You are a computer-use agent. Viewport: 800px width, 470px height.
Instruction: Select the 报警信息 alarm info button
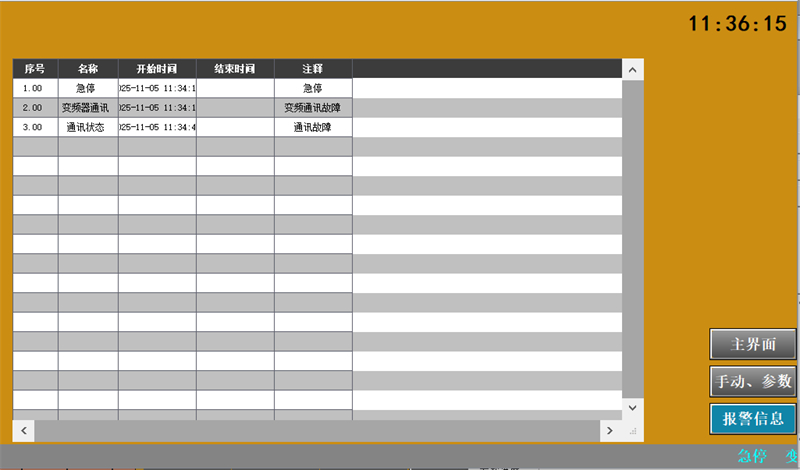pos(753,418)
